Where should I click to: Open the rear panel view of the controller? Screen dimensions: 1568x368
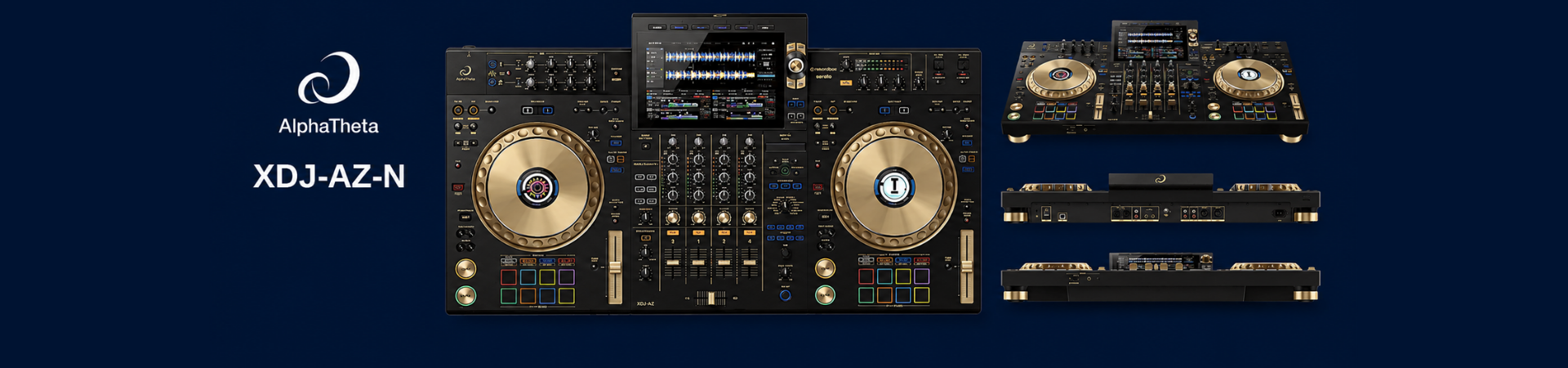[1160, 199]
